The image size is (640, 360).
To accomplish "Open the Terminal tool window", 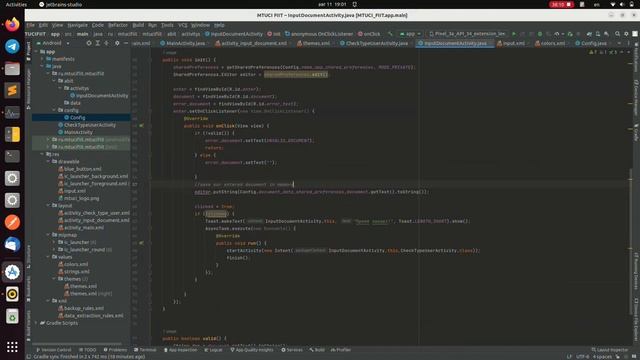I will (145, 350).
